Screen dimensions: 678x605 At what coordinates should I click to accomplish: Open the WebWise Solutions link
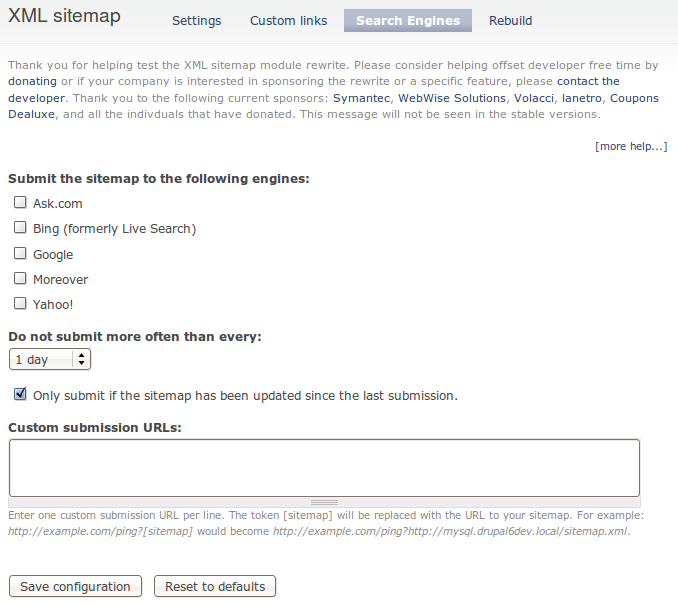(x=452, y=98)
